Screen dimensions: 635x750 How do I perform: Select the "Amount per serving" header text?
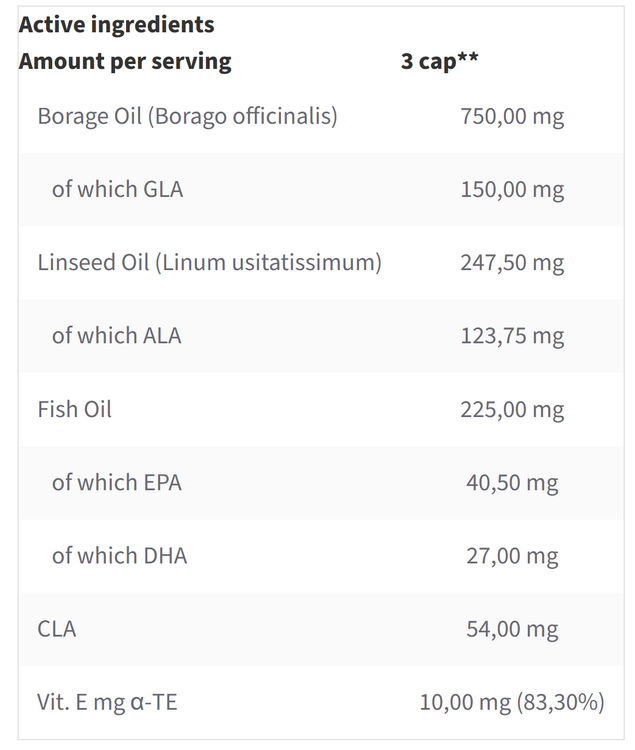[125, 61]
